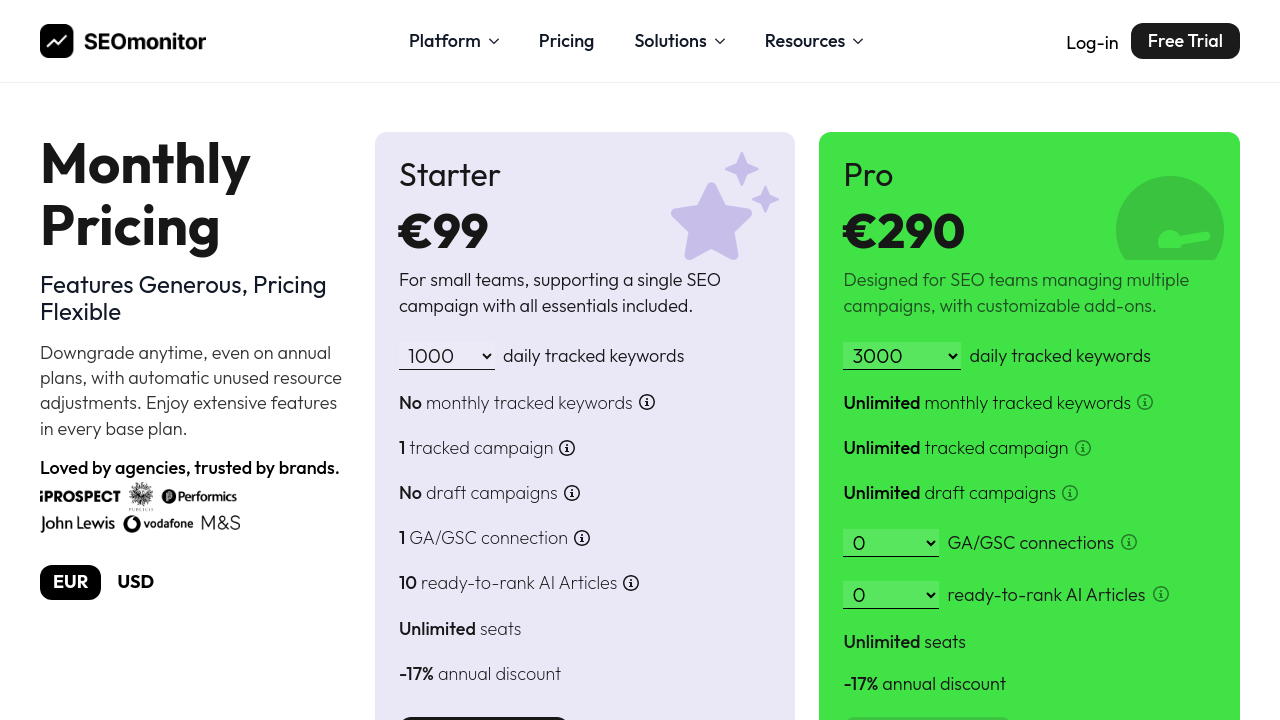Click info icon beside Starter monthly tracked keywords
Image resolution: width=1280 pixels, height=720 pixels.
pyautogui.click(x=647, y=402)
